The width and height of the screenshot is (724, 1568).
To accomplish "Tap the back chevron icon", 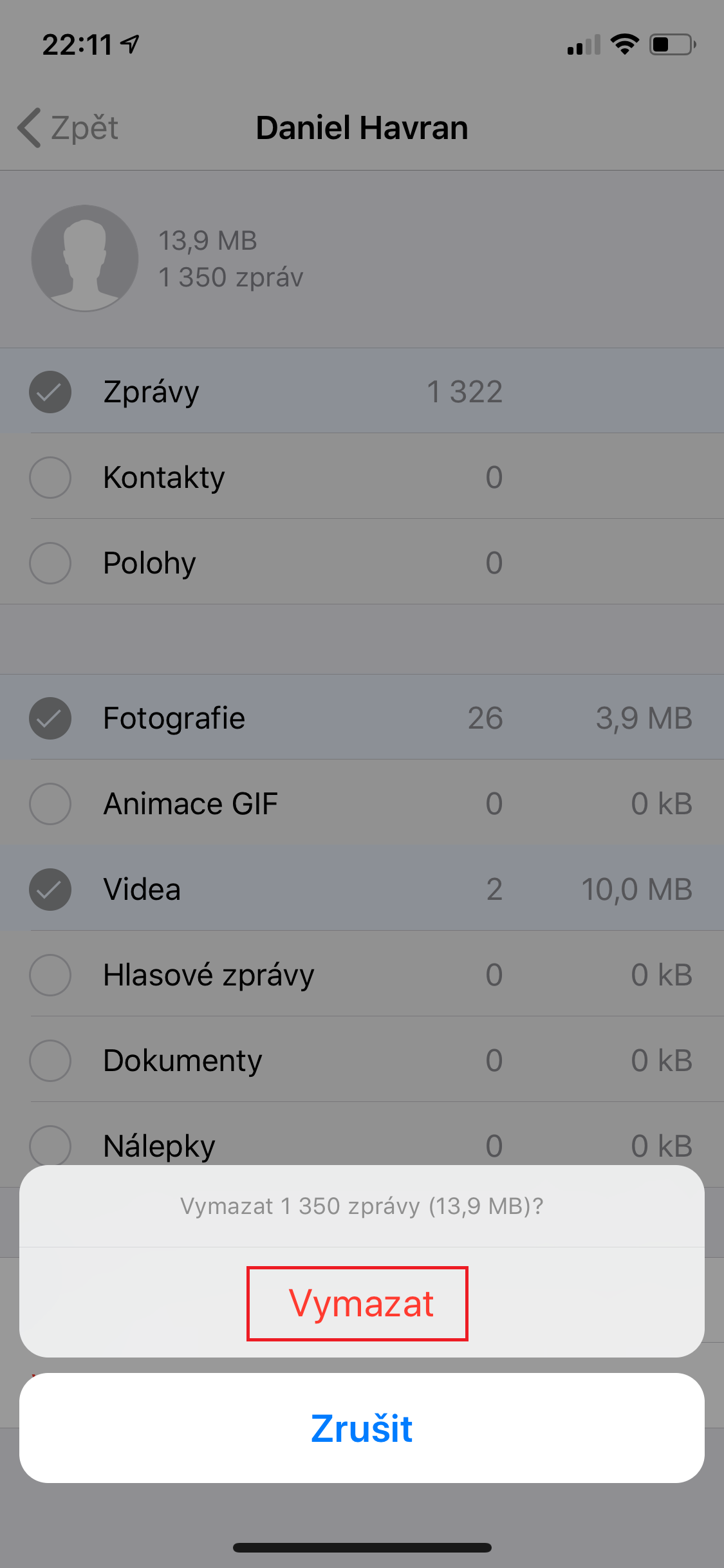I will point(30,127).
